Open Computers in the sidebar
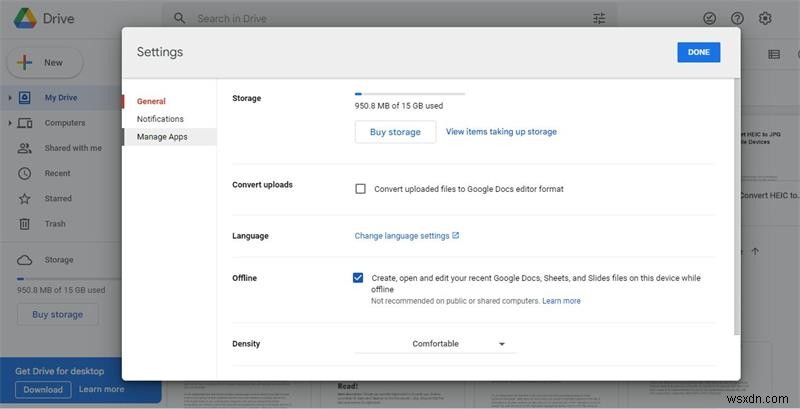 coord(65,123)
